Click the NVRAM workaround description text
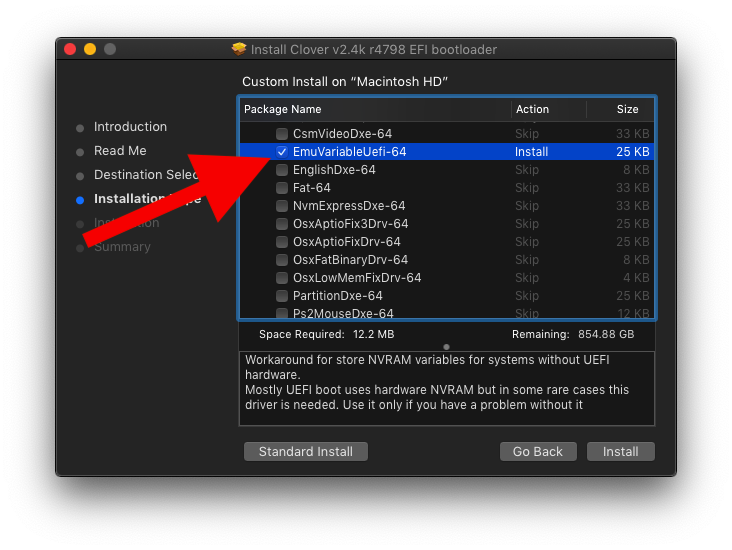This screenshot has height=550, width=732. 437,382
